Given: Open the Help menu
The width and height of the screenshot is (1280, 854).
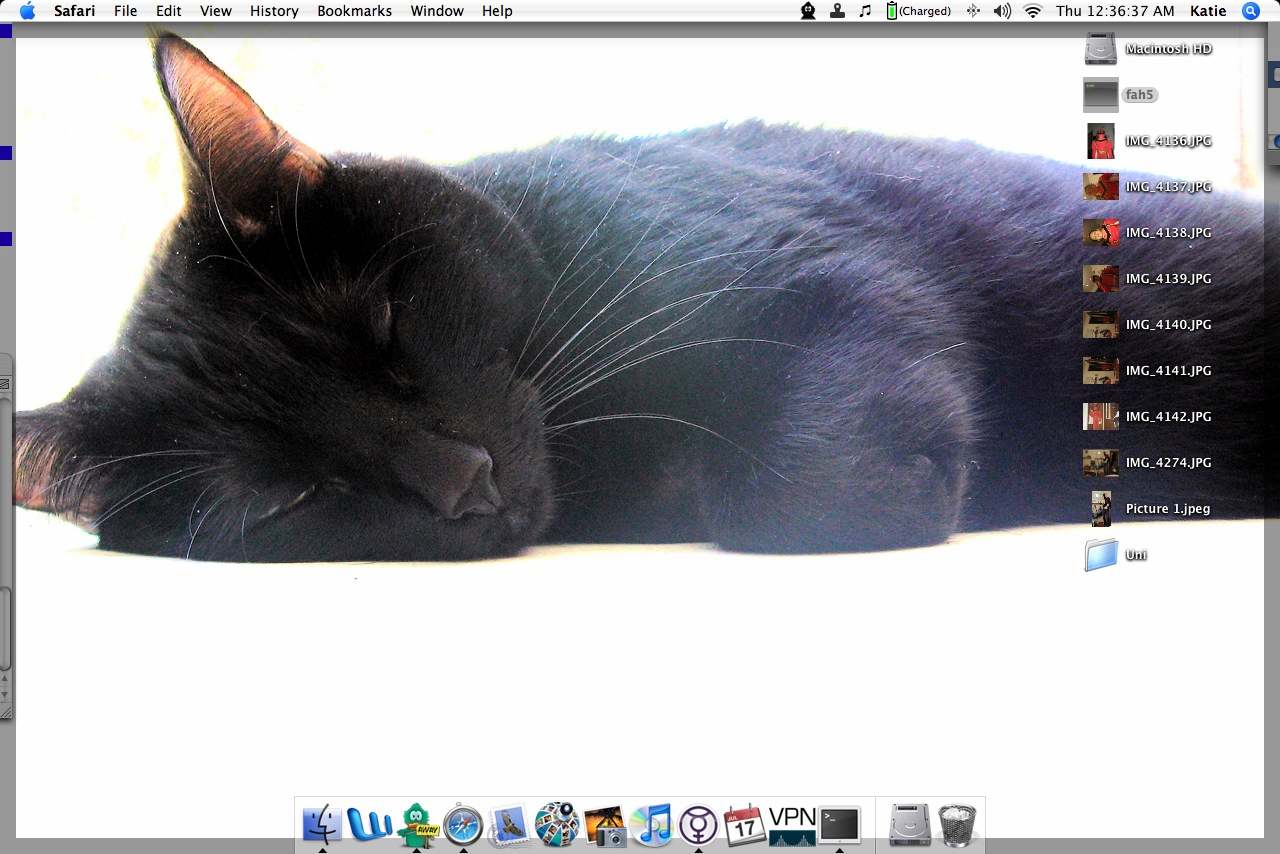Looking at the screenshot, I should tap(497, 11).
